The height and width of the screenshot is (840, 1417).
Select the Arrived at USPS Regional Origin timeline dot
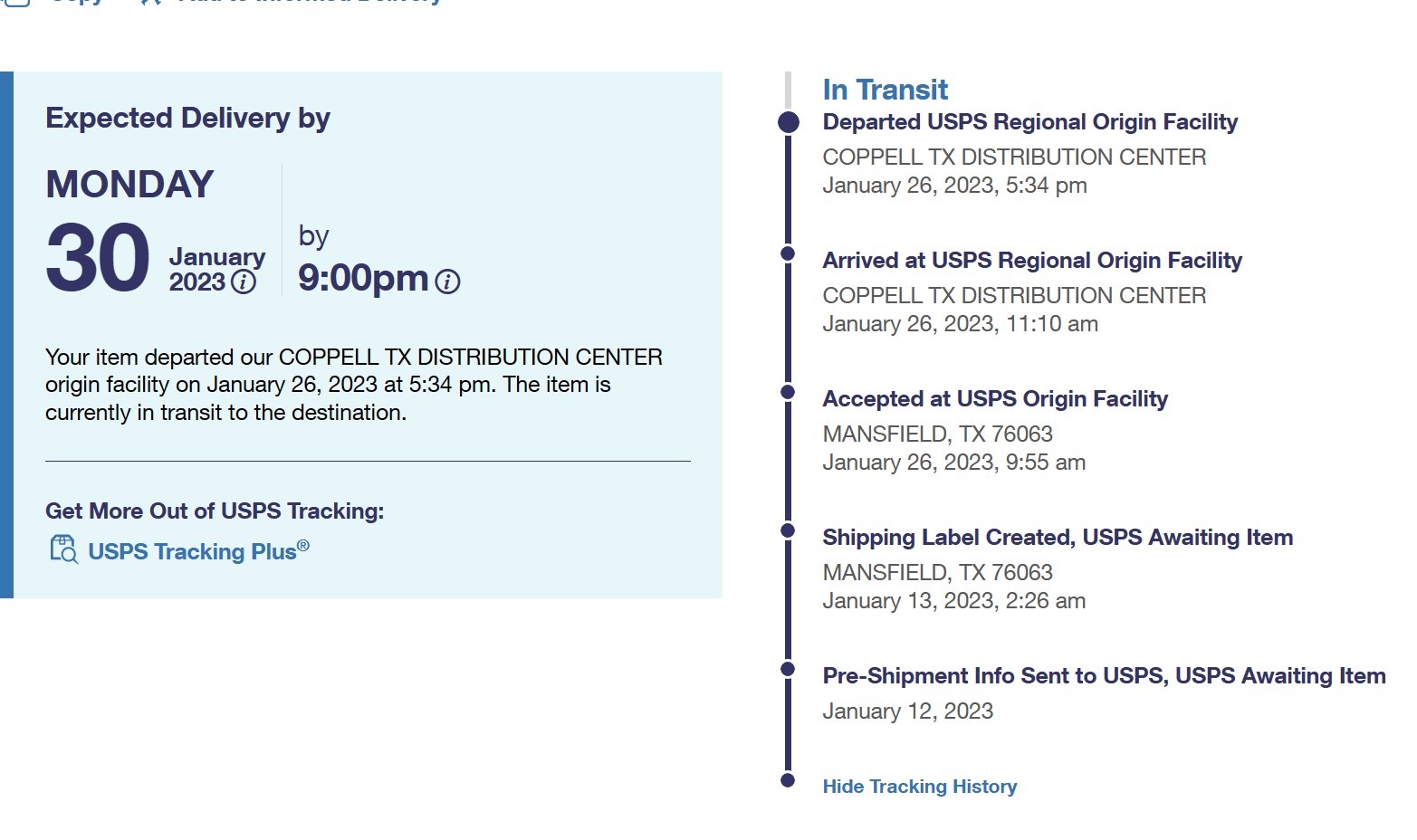click(788, 253)
